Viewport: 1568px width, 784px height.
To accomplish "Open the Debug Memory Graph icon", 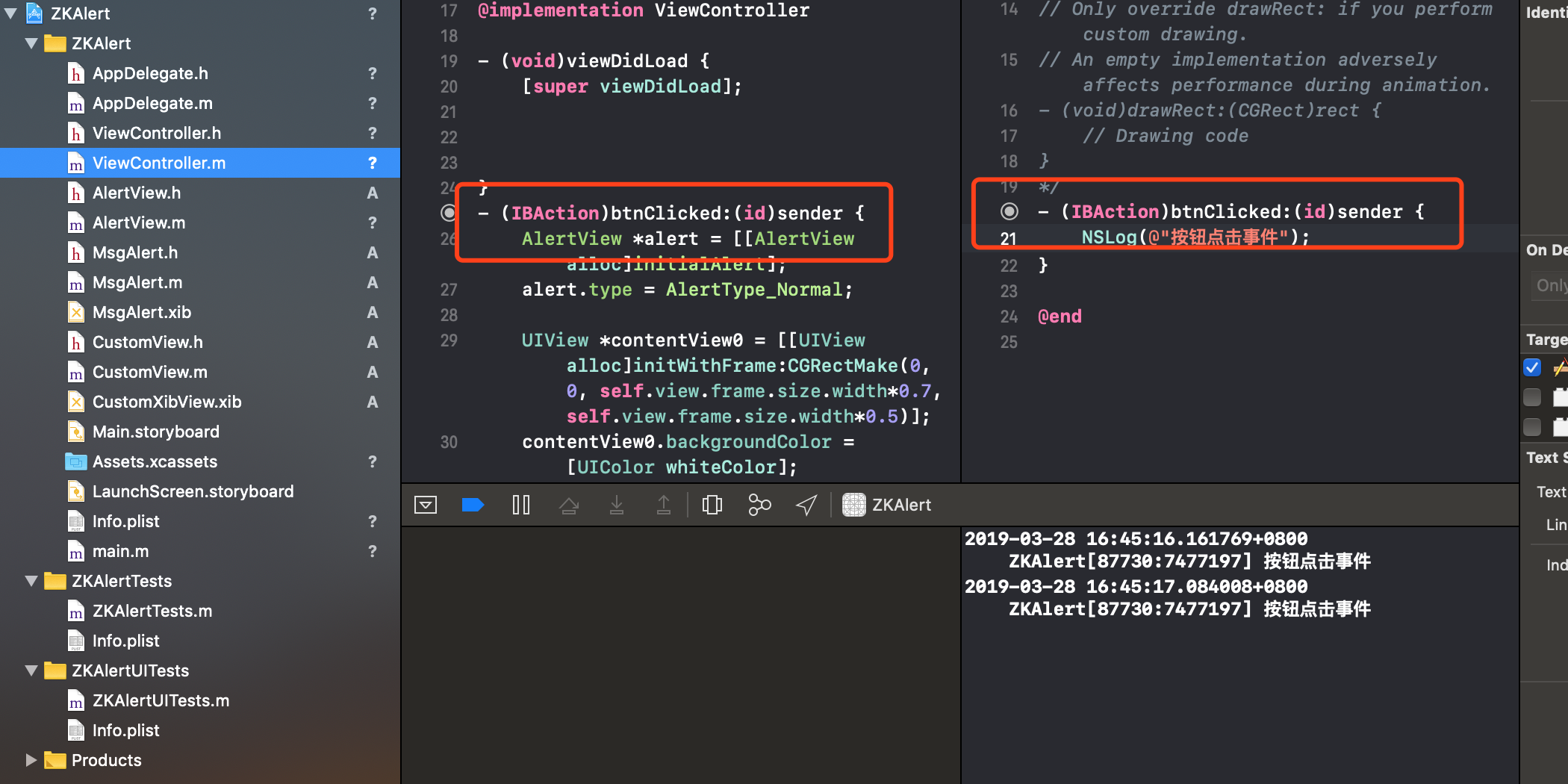I will pos(759,505).
